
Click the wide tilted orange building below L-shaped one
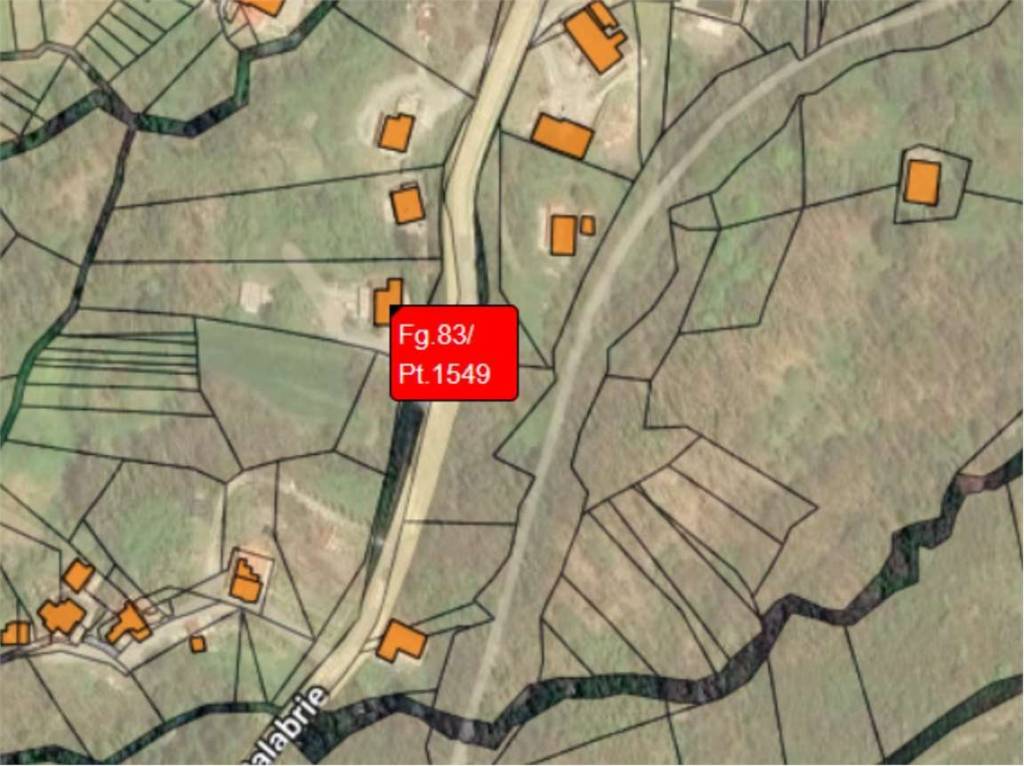(562, 136)
